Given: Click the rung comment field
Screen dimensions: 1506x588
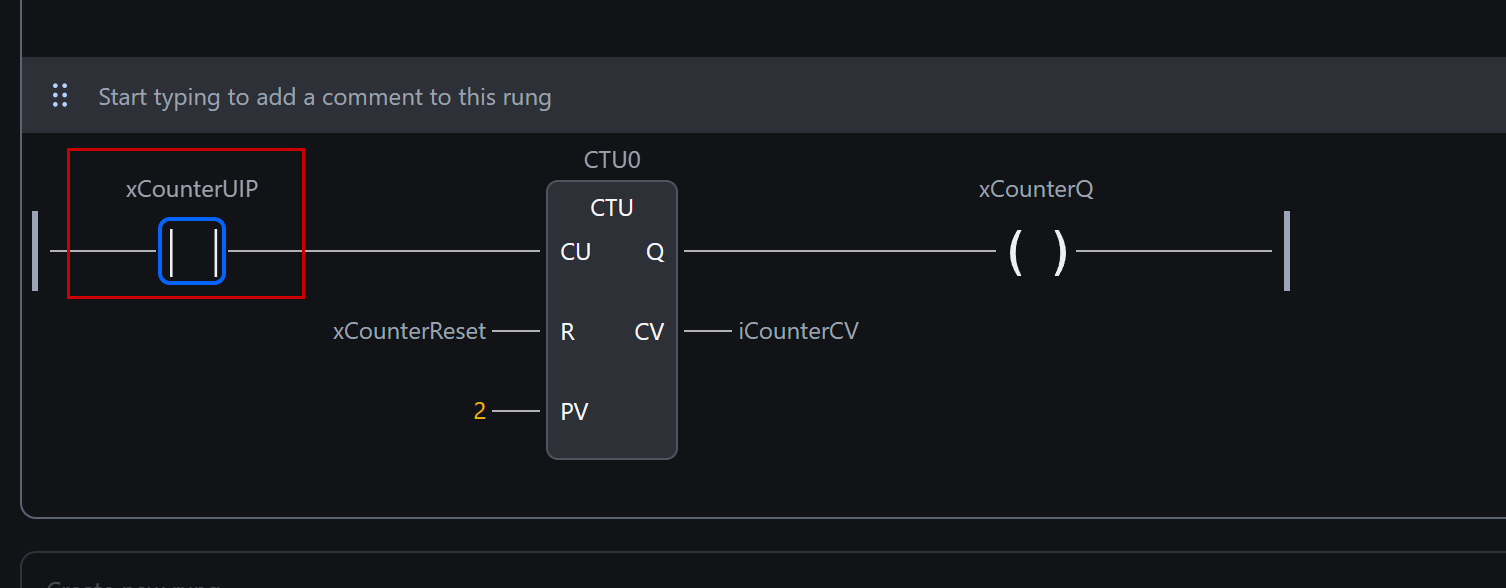Looking at the screenshot, I should tap(325, 97).
